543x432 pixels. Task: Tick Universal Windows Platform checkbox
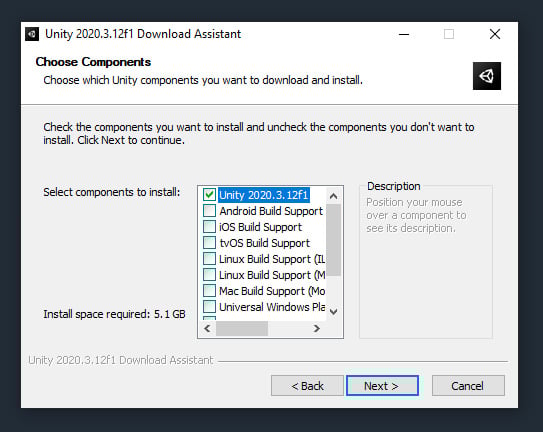209,306
